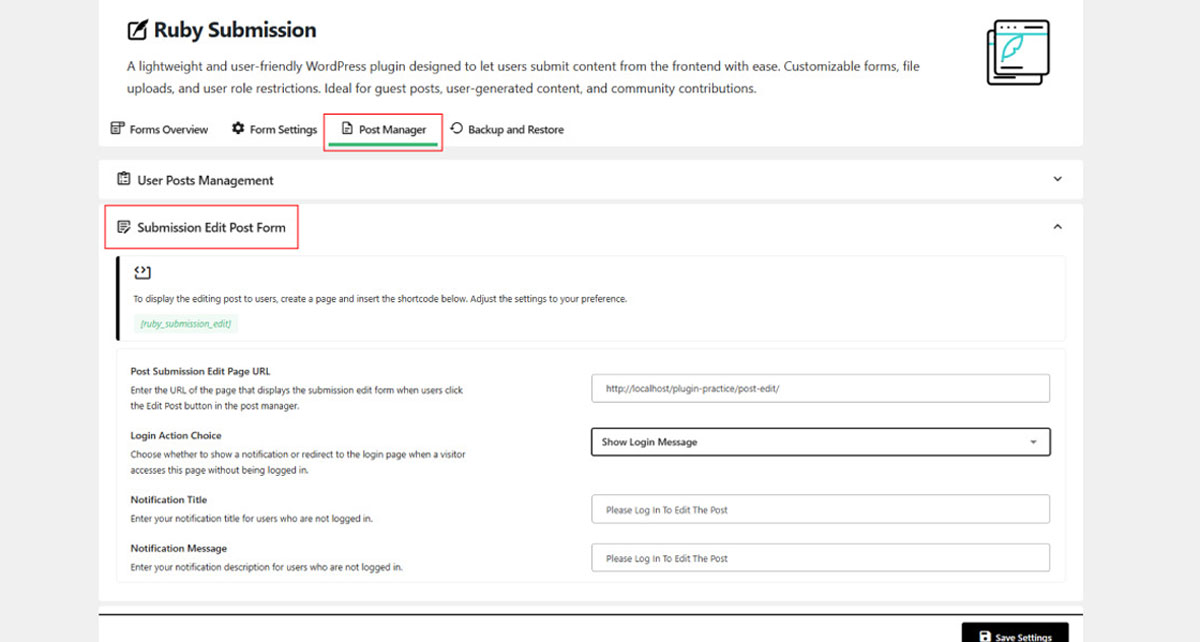
Task: Click the Notification Title input field
Action: tap(821, 509)
